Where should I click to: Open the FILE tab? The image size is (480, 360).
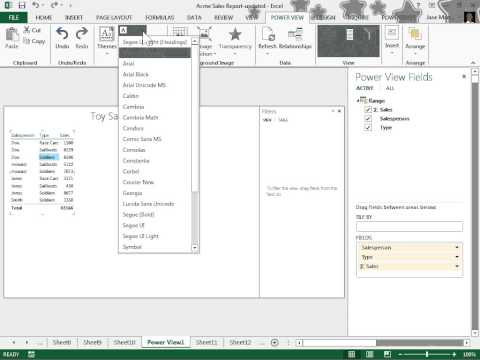pos(13,17)
